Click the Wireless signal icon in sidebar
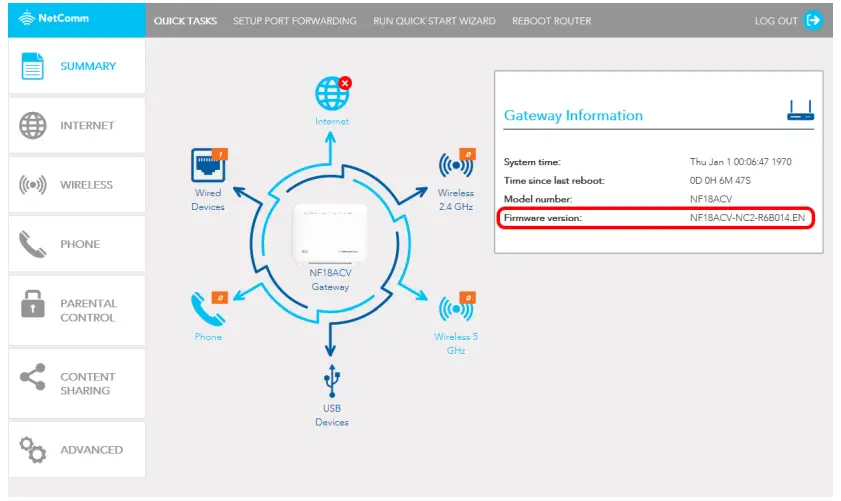 click(33, 185)
